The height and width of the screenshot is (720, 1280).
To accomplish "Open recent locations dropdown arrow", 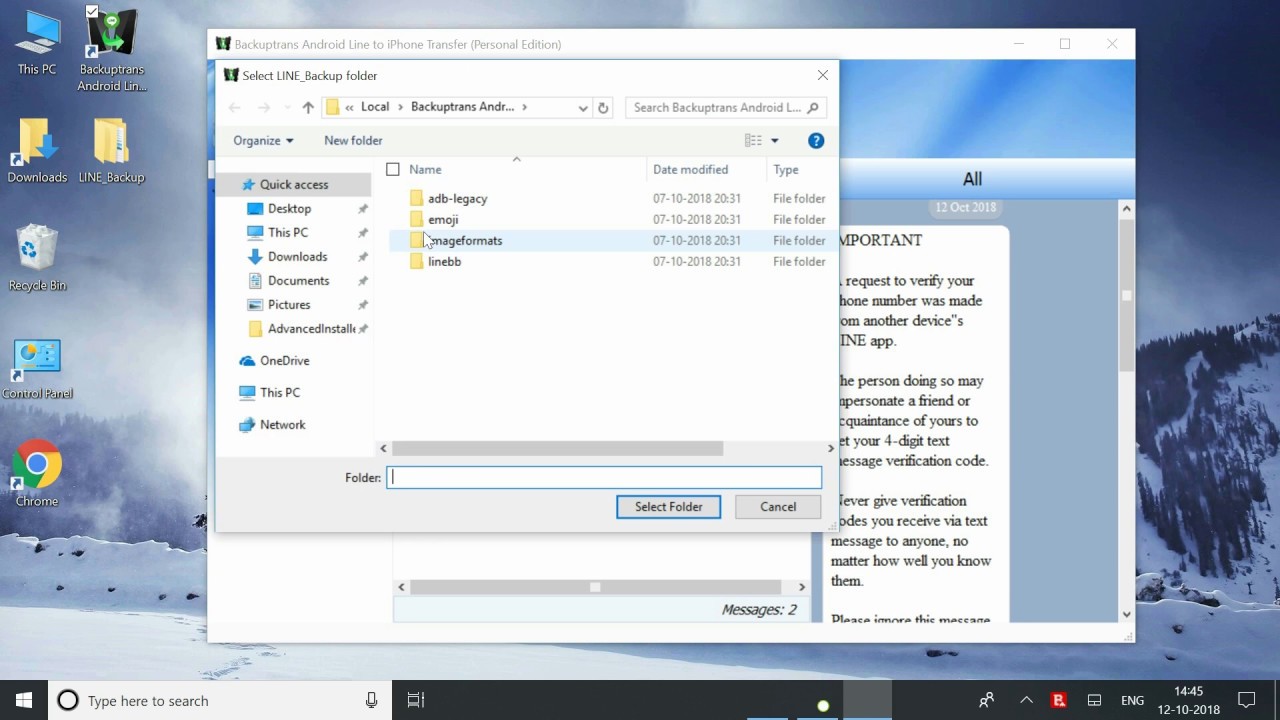I will coord(287,107).
